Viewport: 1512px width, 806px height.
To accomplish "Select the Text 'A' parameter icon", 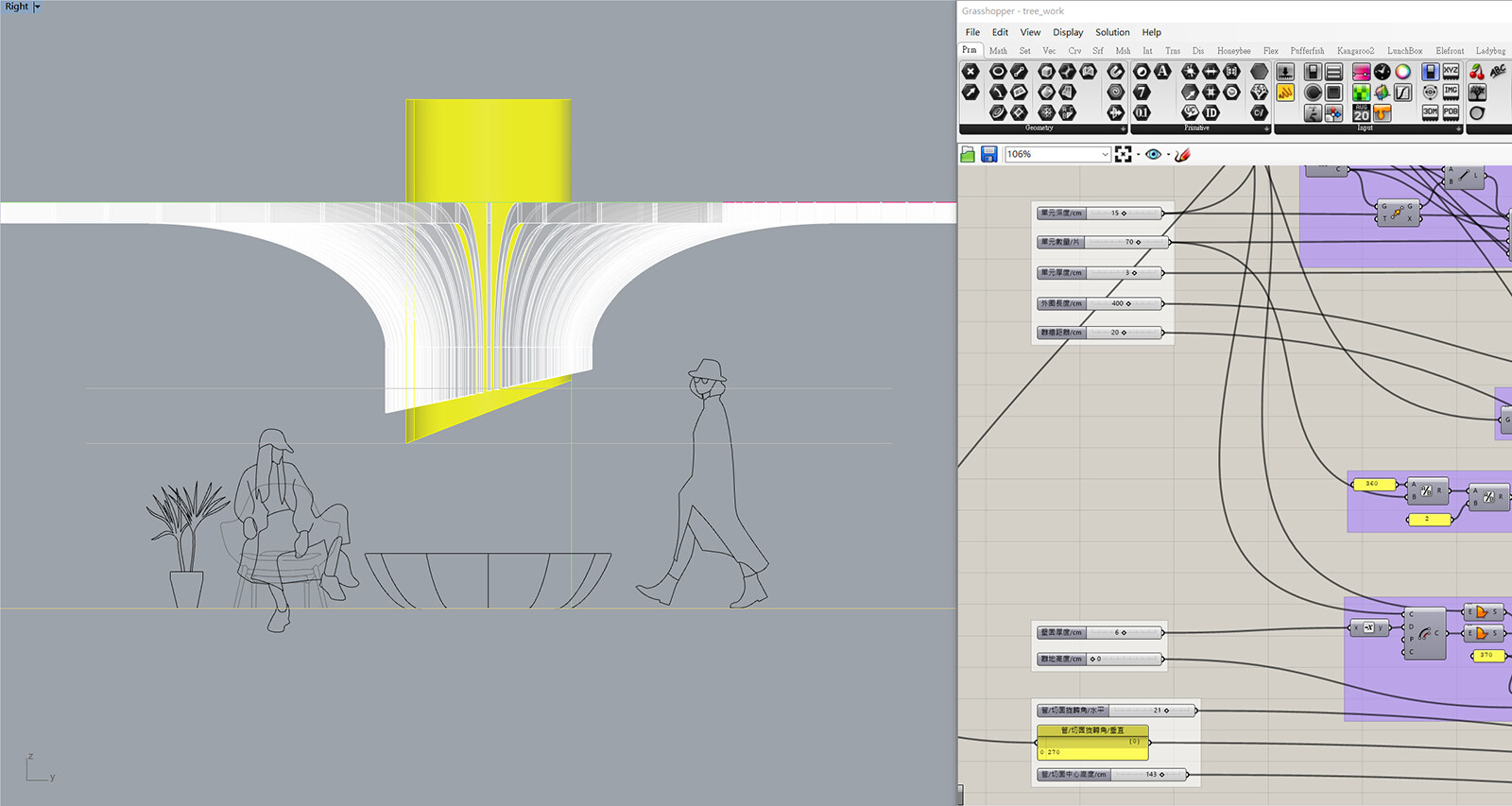I will [1162, 71].
